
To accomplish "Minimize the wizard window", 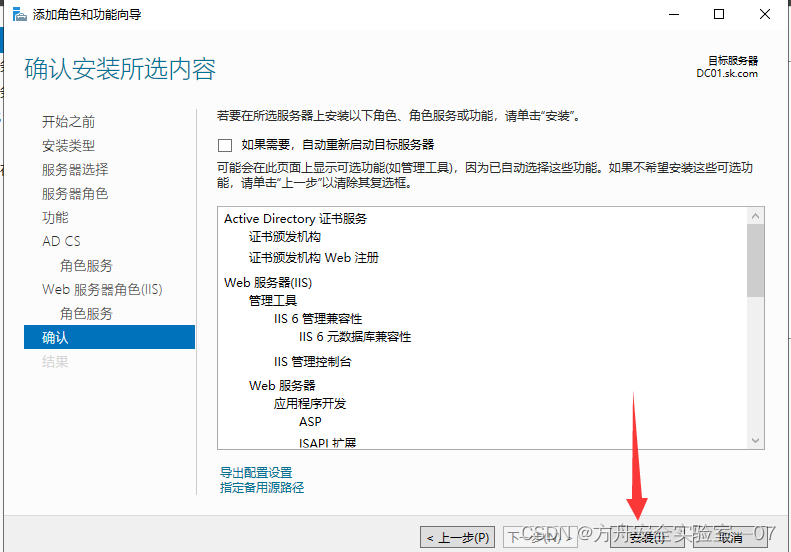I will point(674,15).
